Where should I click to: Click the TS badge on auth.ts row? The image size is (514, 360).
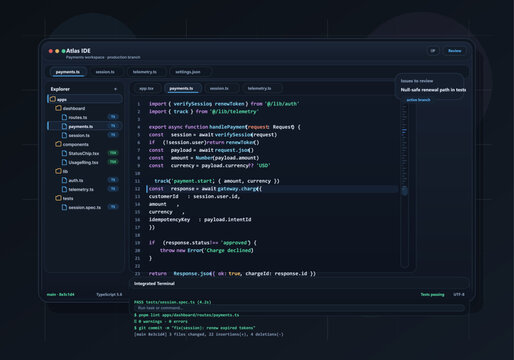click(113, 180)
